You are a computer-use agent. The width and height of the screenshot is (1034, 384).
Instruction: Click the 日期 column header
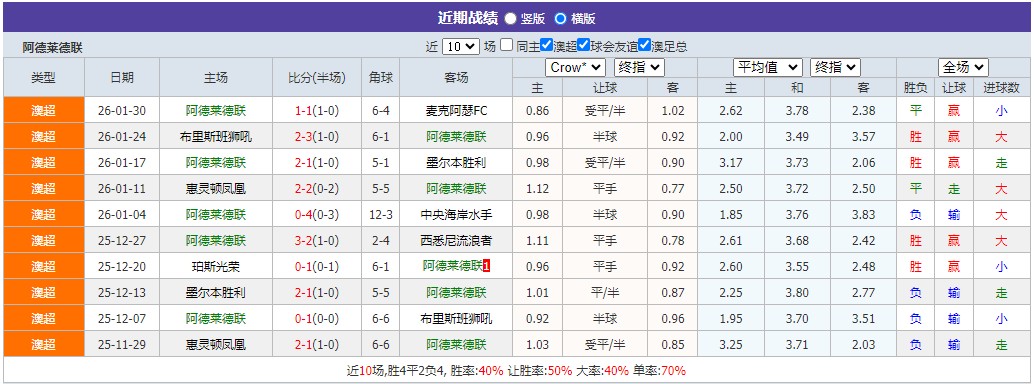[122, 77]
